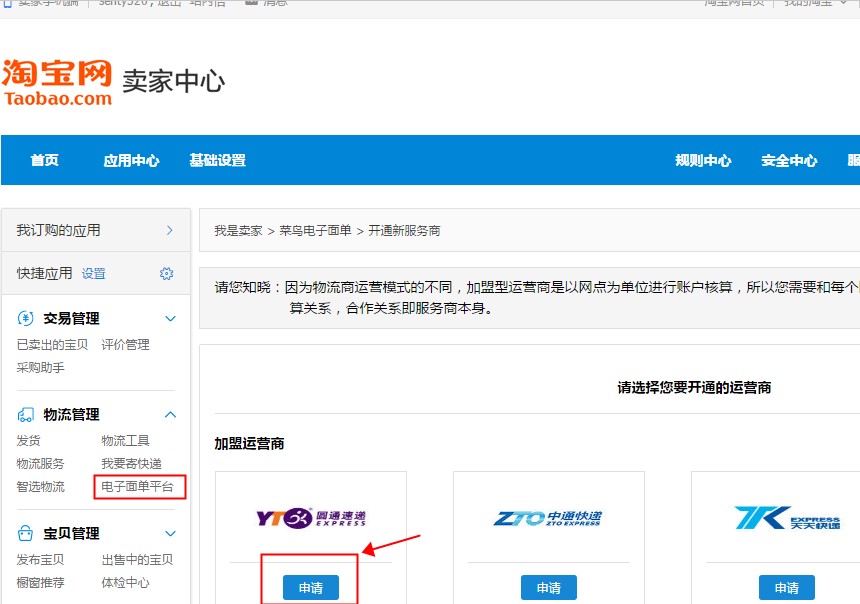The width and height of the screenshot is (860, 604).
Task: Click 开通新服务商 breadcrumb text
Action: click(404, 231)
